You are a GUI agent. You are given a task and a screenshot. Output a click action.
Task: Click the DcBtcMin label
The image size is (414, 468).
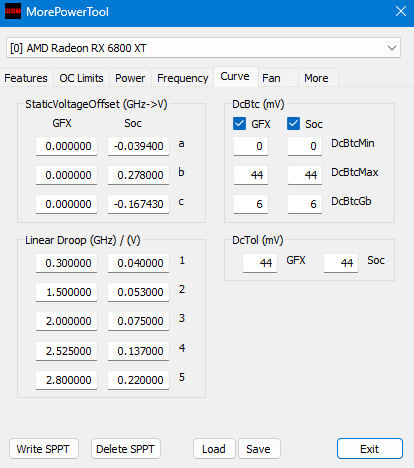tap(353, 143)
